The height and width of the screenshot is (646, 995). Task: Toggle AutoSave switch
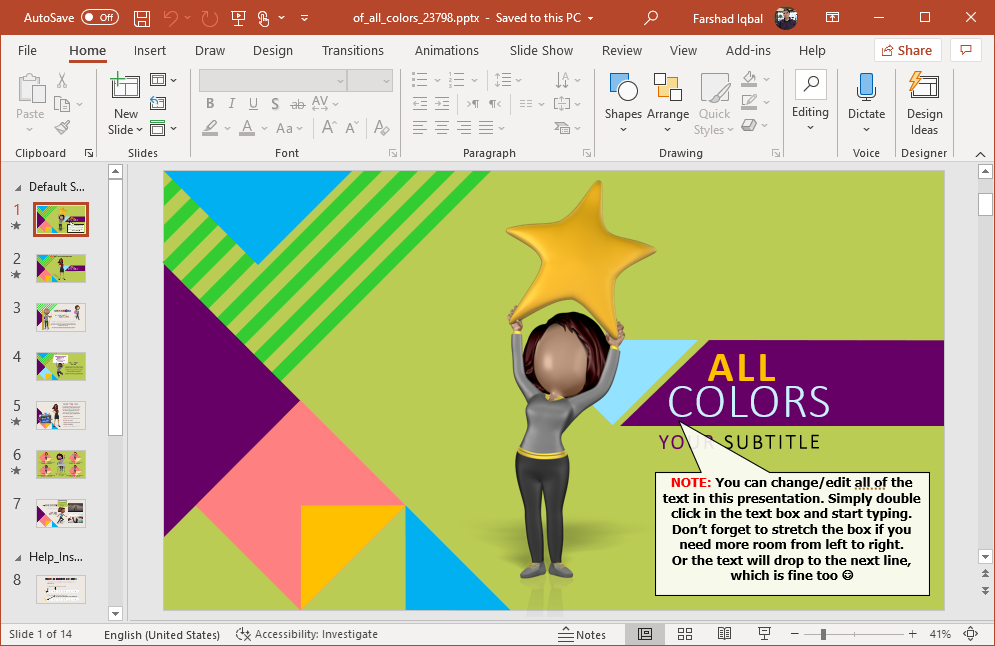click(99, 18)
